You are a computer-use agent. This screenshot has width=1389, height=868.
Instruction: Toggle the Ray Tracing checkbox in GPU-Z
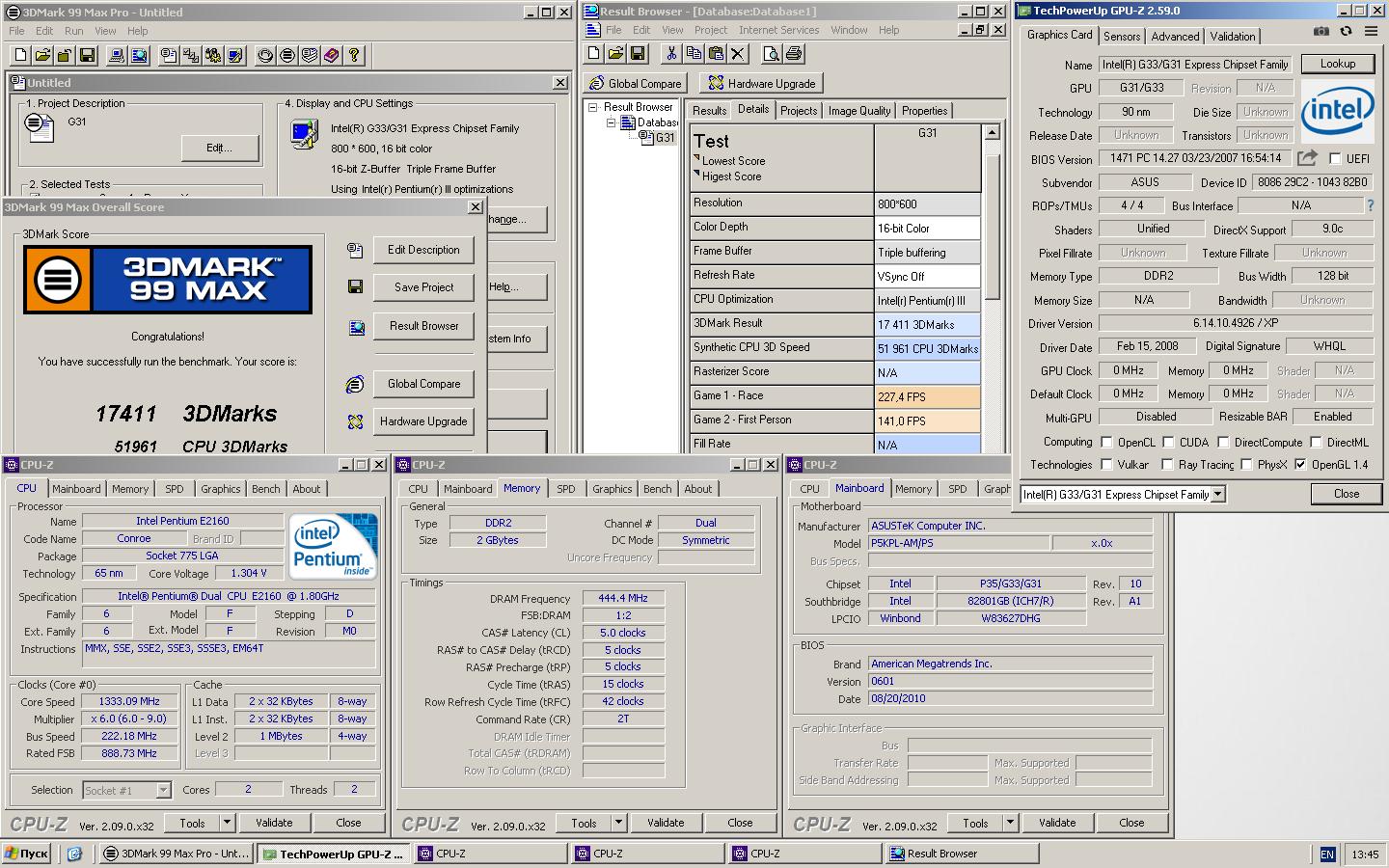pos(1167,465)
